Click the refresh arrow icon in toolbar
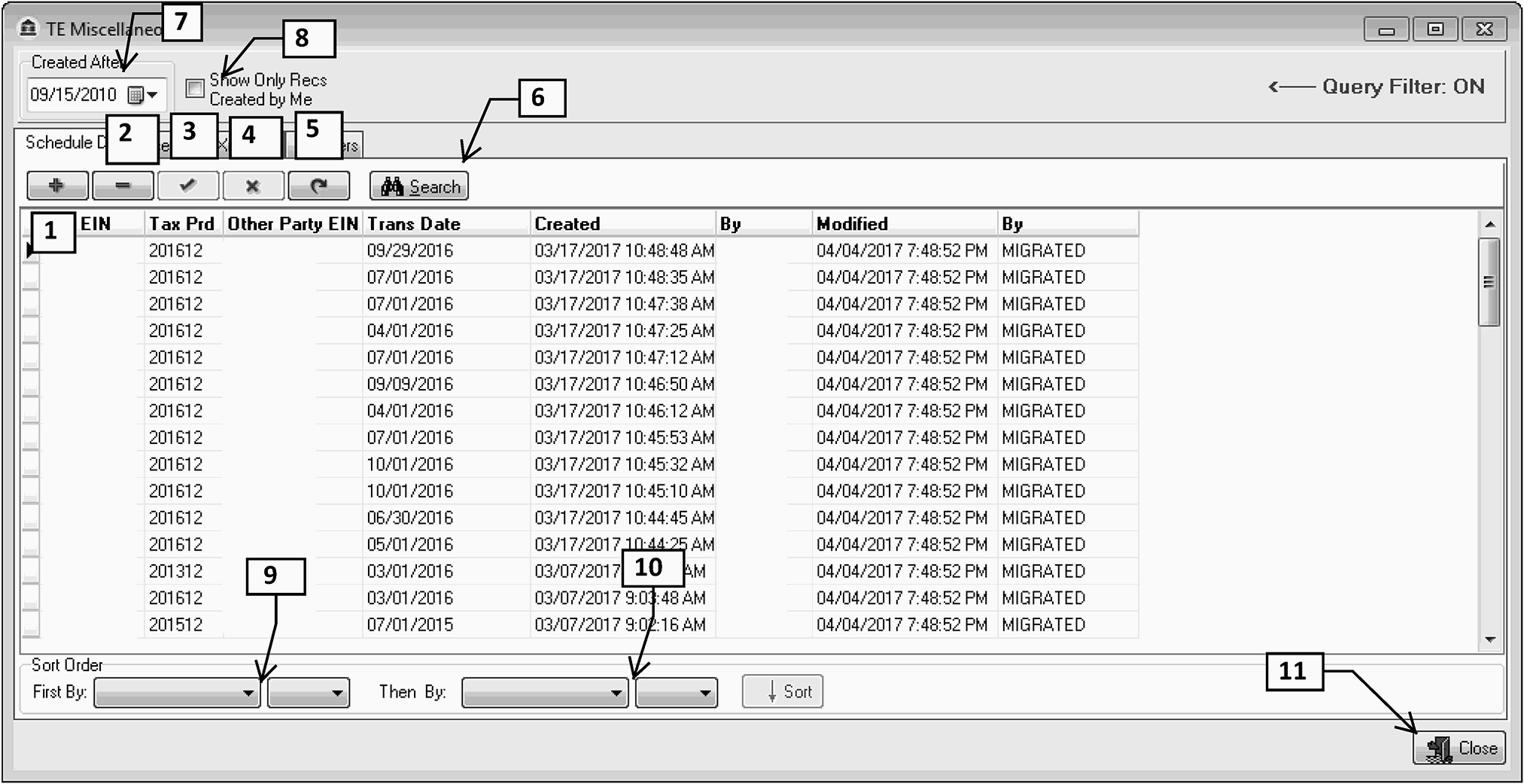Image resolution: width=1524 pixels, height=784 pixels. (x=318, y=186)
